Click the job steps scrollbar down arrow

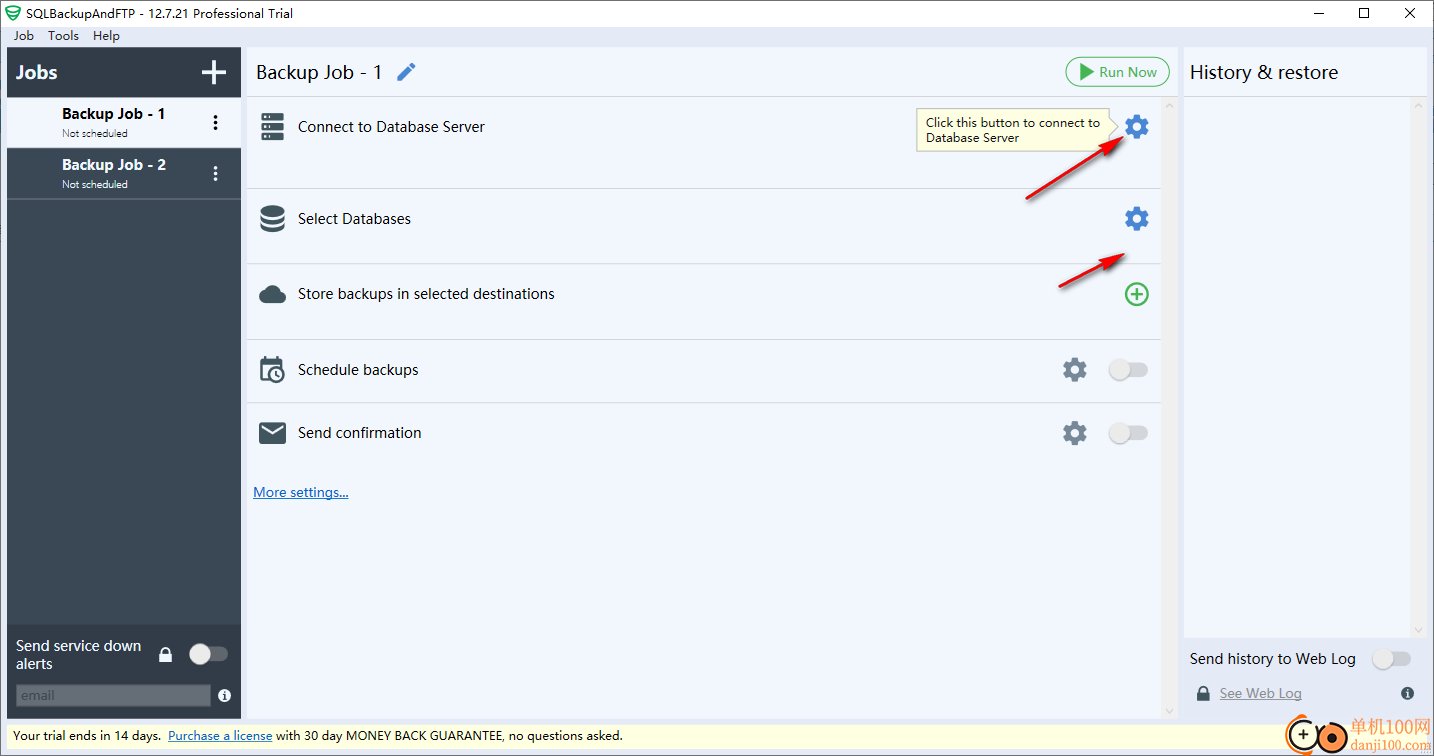1170,711
